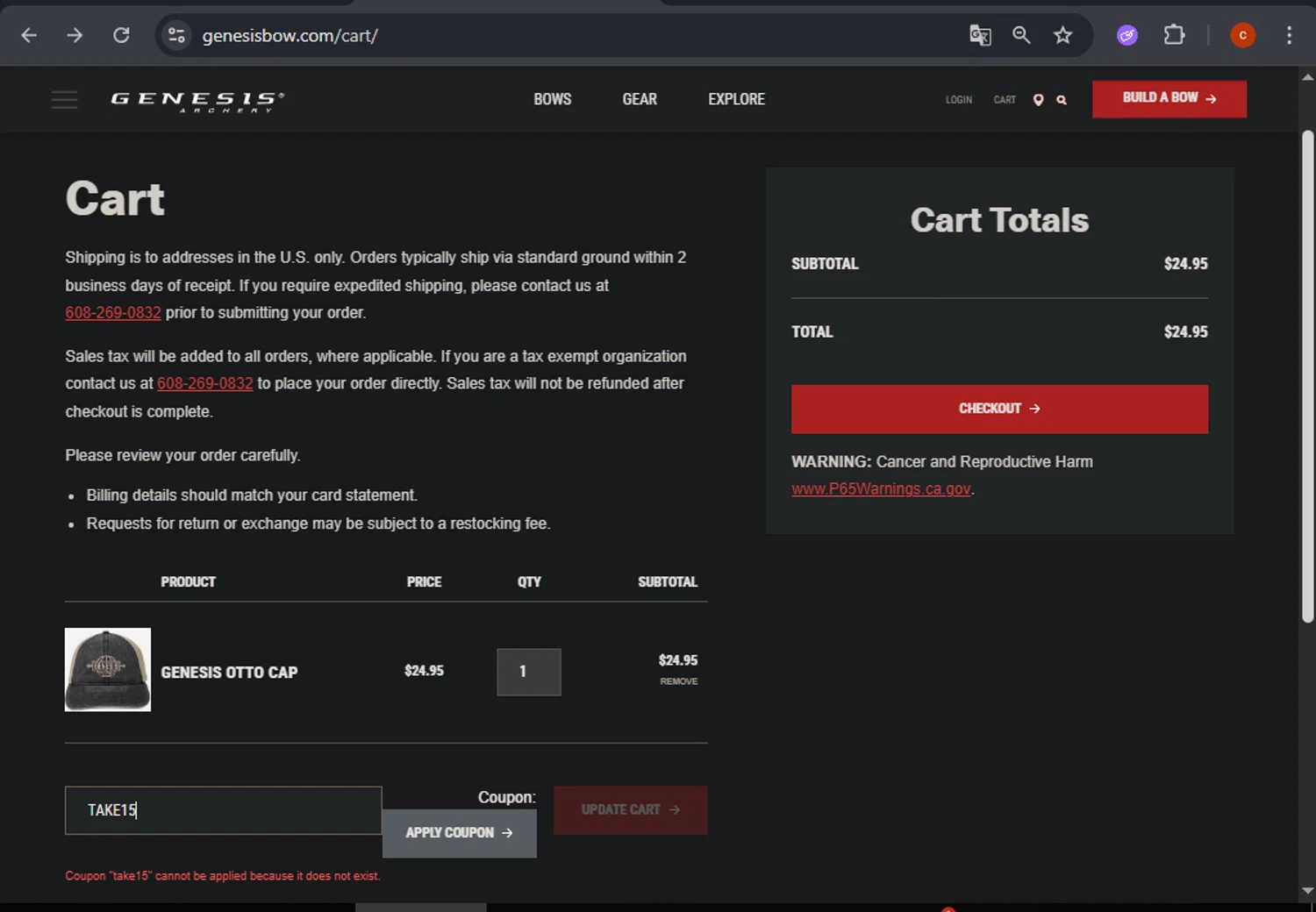Click the quantity field showing 1

529,672
